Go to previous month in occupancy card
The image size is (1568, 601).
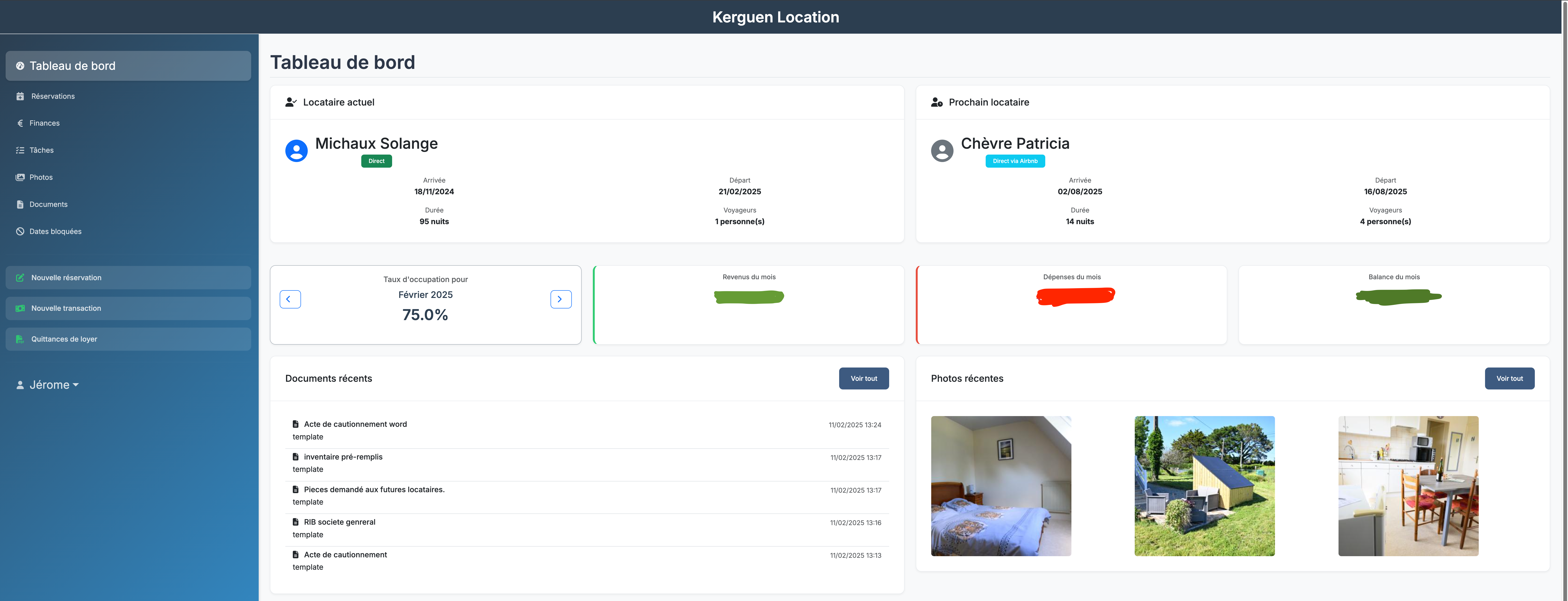pos(290,299)
